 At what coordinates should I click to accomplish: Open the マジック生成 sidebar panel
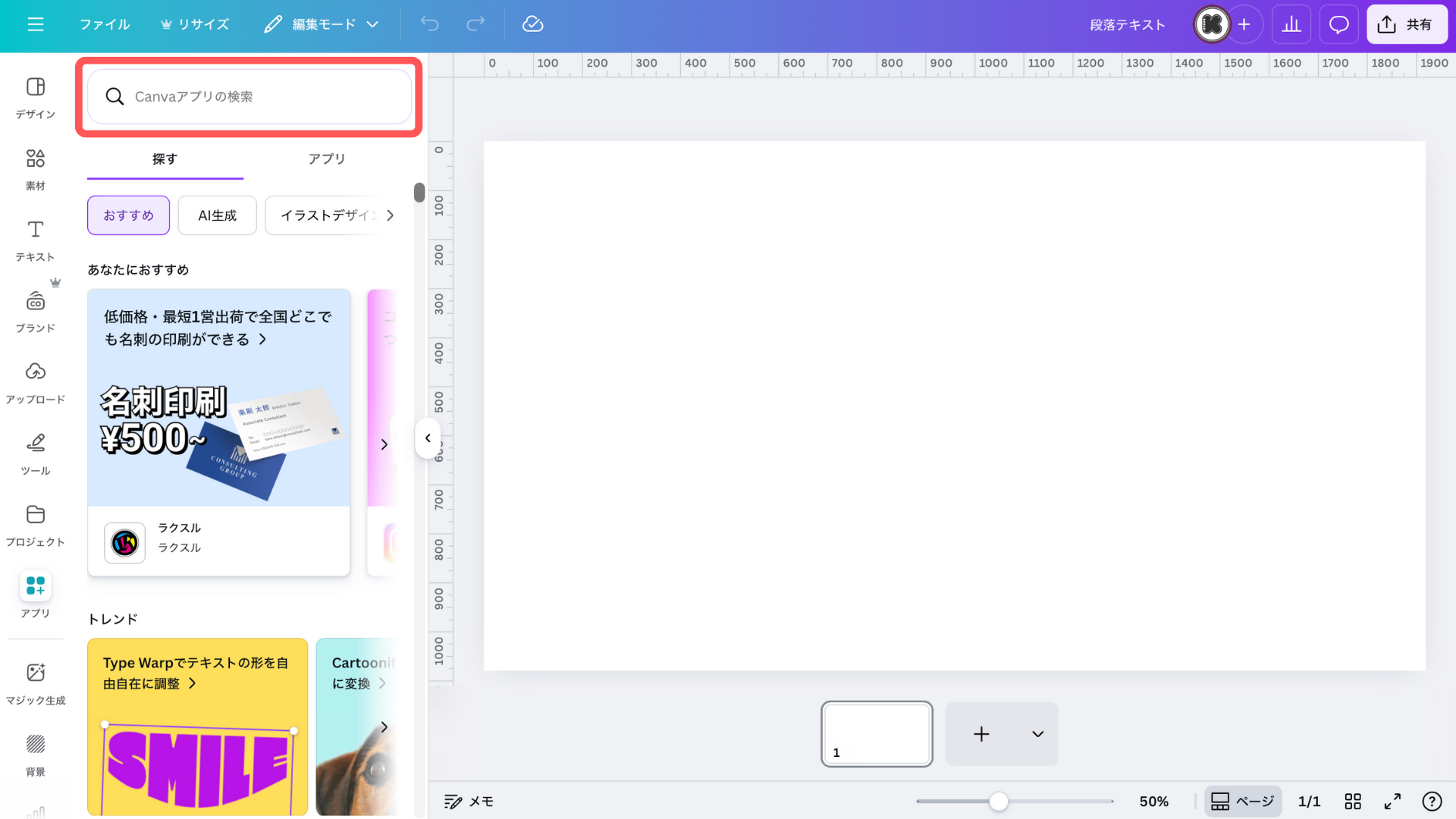pyautogui.click(x=36, y=683)
